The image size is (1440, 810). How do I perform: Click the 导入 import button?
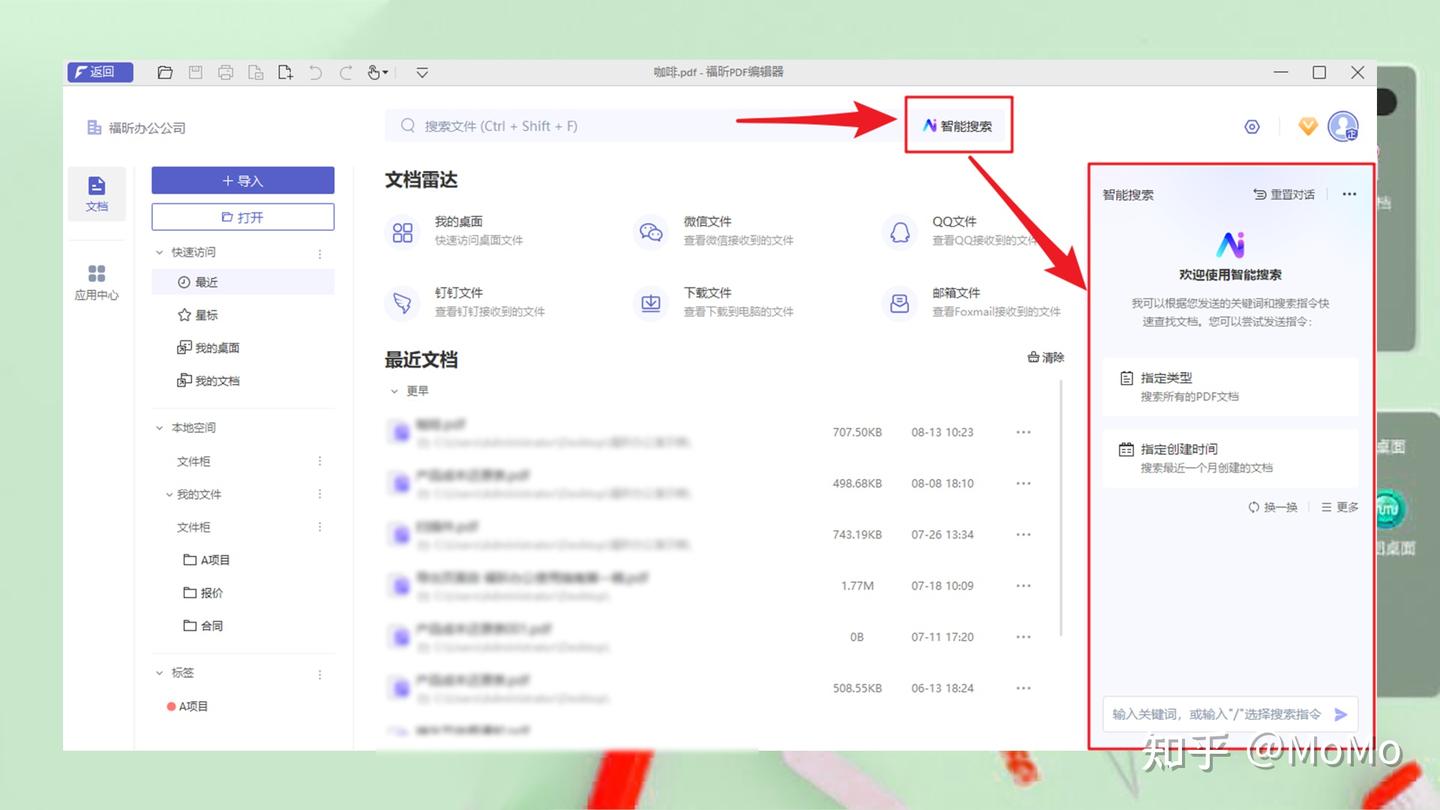243,180
